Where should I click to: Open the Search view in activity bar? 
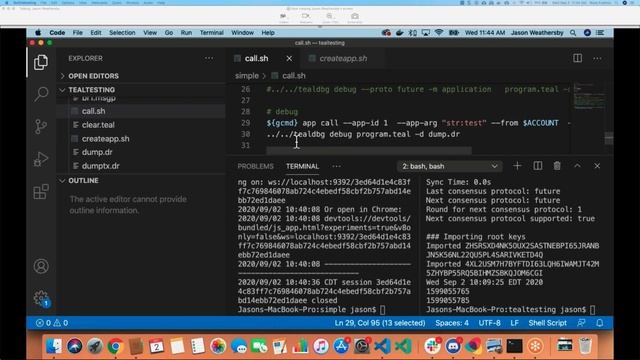pyautogui.click(x=41, y=94)
